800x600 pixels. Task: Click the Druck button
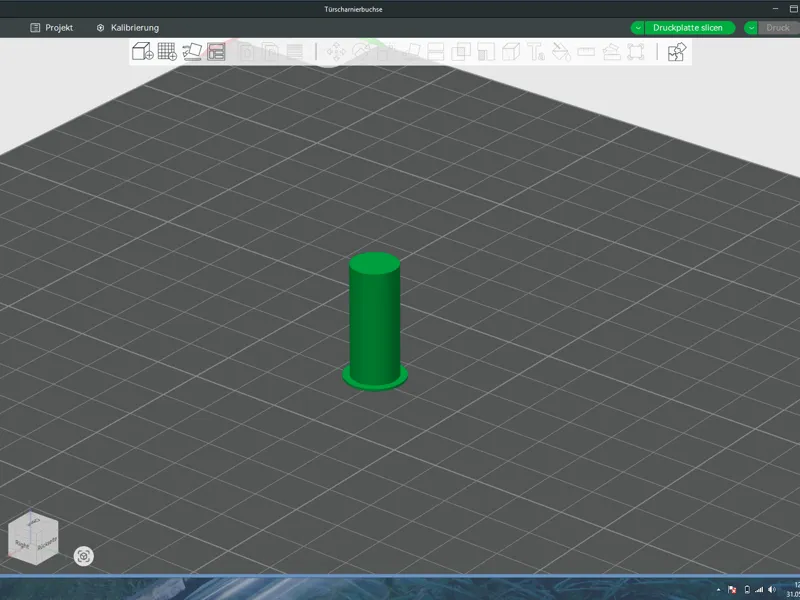pos(778,28)
